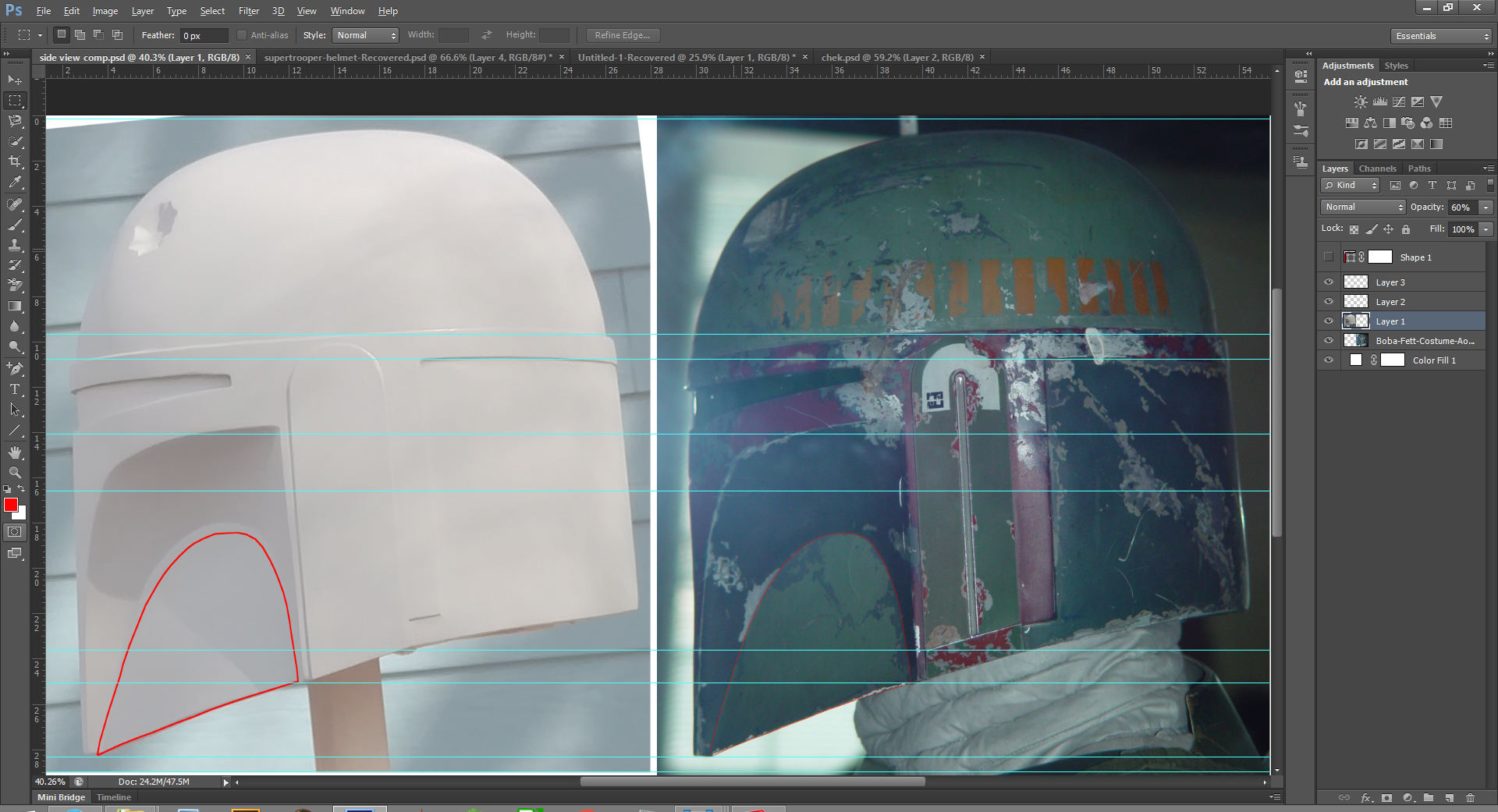Select the Pen tool

coord(15,368)
